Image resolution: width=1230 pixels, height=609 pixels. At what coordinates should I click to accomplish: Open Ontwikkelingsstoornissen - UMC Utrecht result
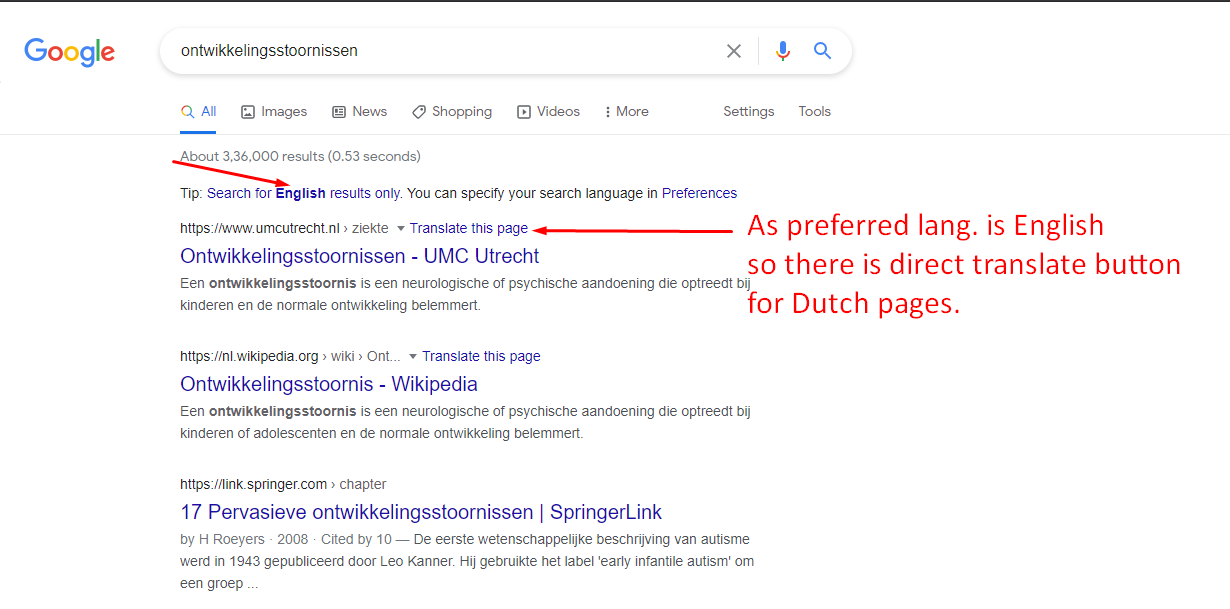[360, 256]
